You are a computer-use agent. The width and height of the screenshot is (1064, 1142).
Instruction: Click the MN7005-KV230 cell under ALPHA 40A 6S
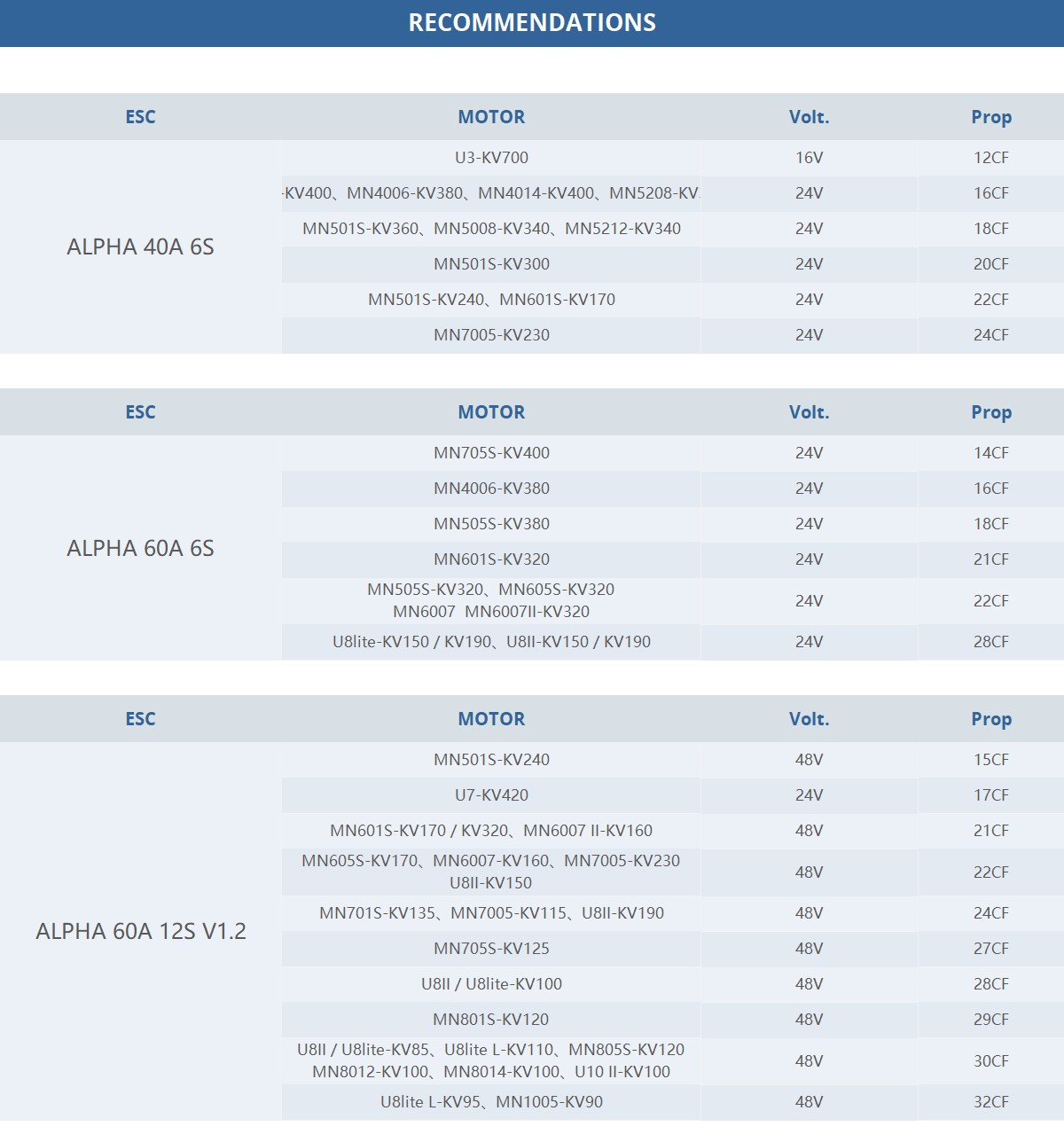click(491, 335)
